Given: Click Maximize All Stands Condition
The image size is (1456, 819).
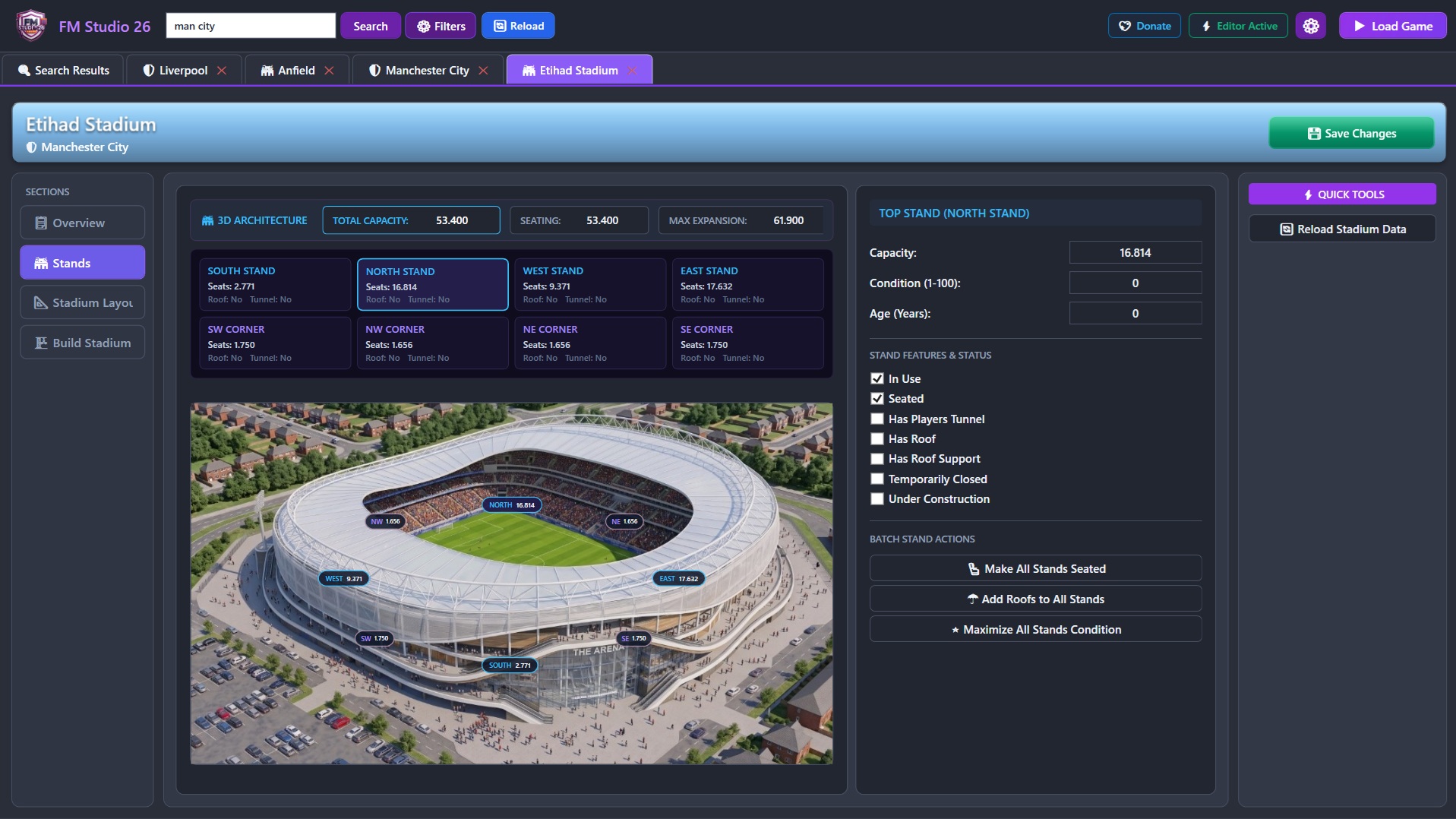Looking at the screenshot, I should (1035, 629).
